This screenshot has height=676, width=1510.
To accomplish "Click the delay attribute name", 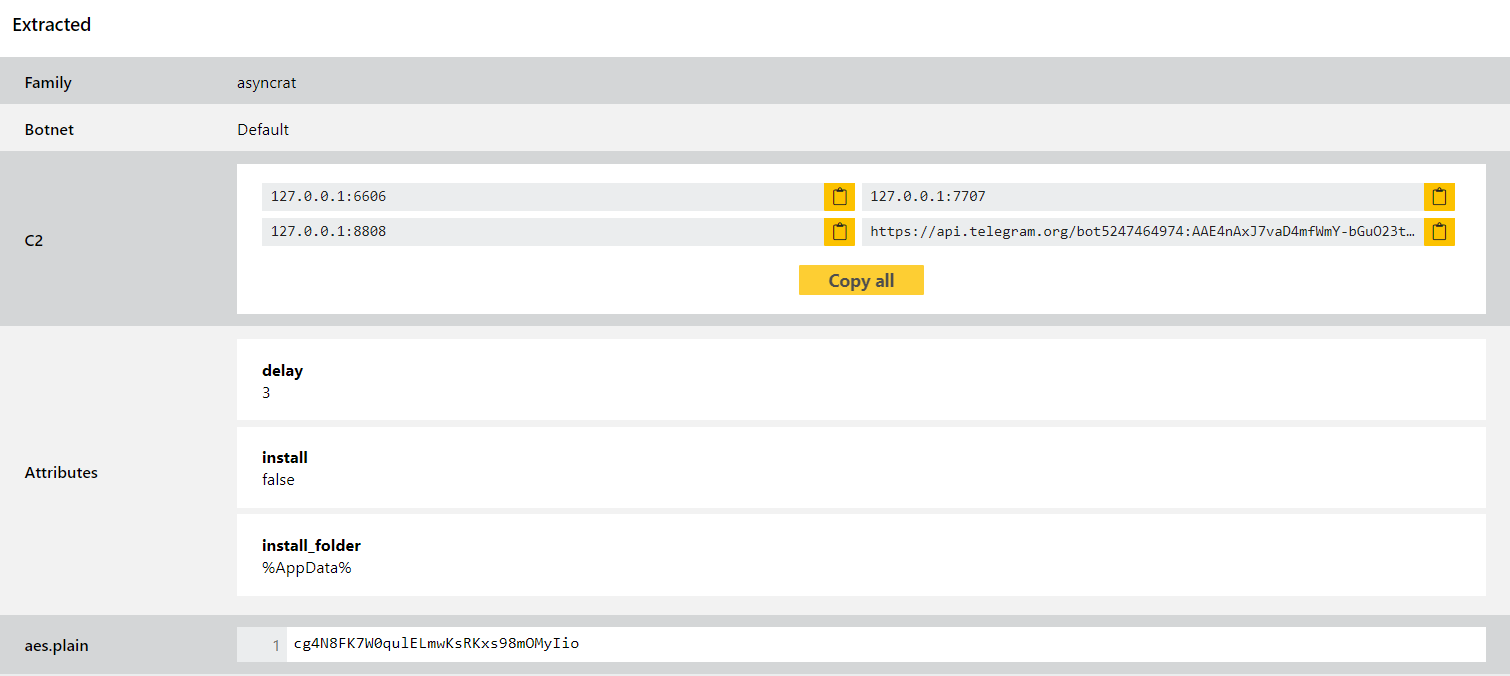I will (x=282, y=370).
